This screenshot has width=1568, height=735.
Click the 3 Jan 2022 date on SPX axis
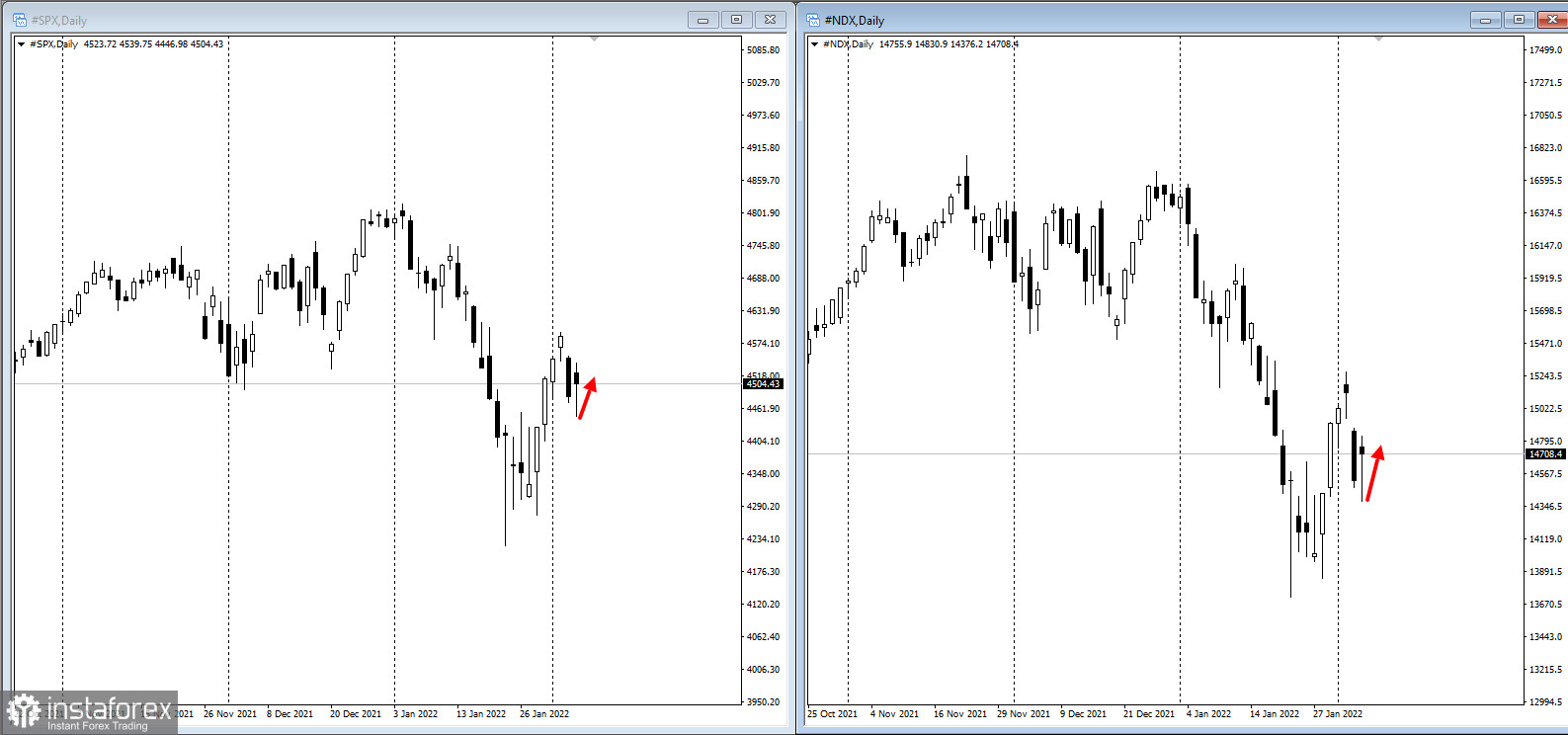coord(415,714)
